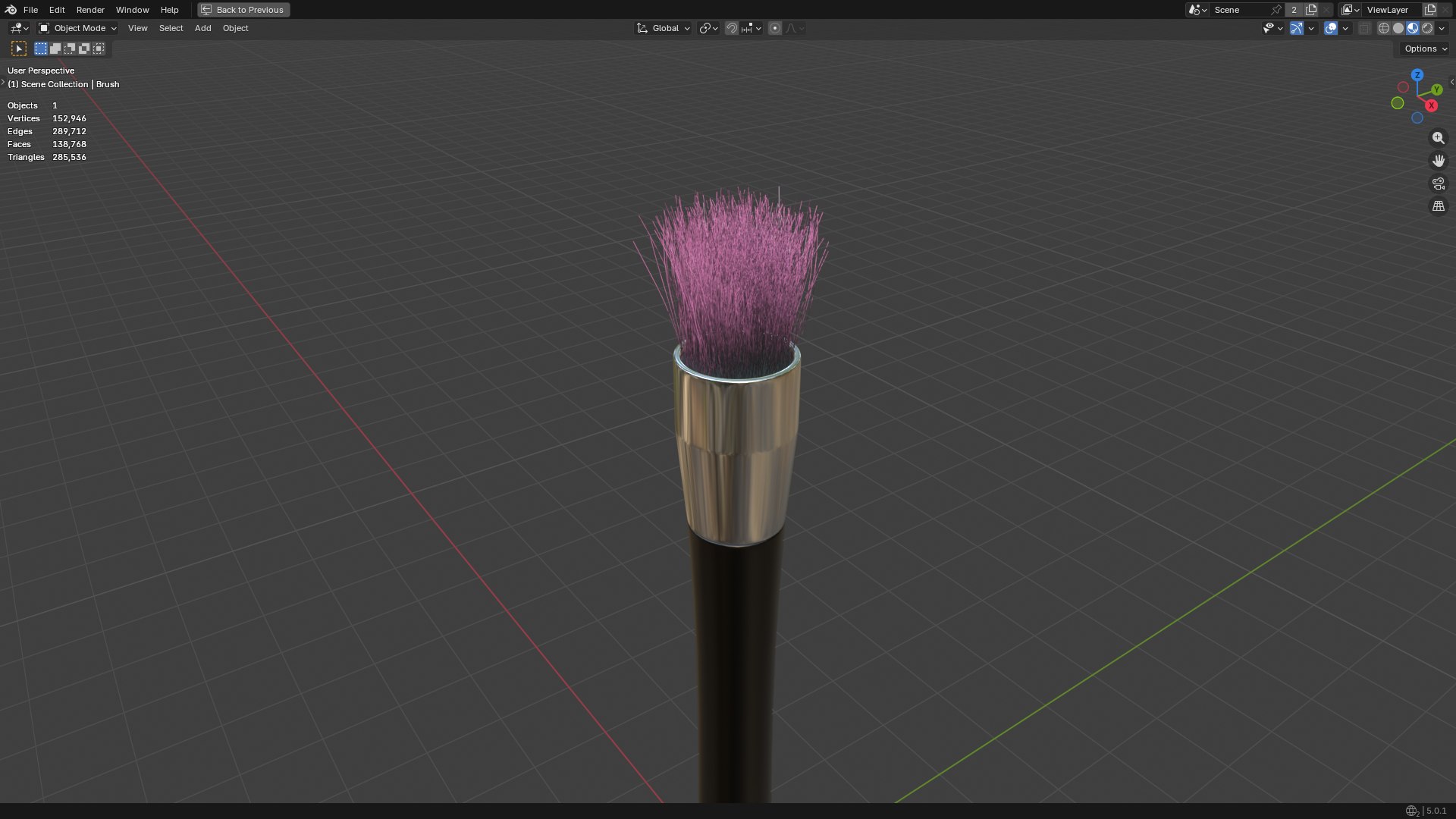Open the Edit menu
This screenshot has height=819, width=1456.
click(57, 10)
